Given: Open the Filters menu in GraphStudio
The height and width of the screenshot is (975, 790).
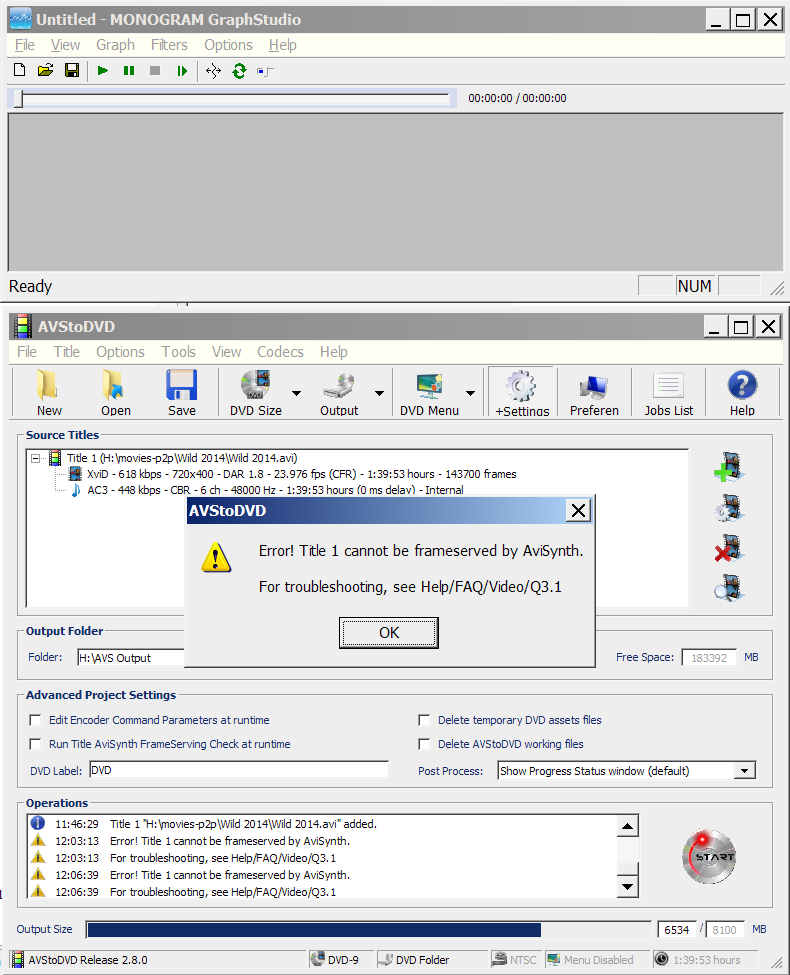Looking at the screenshot, I should tap(169, 45).
